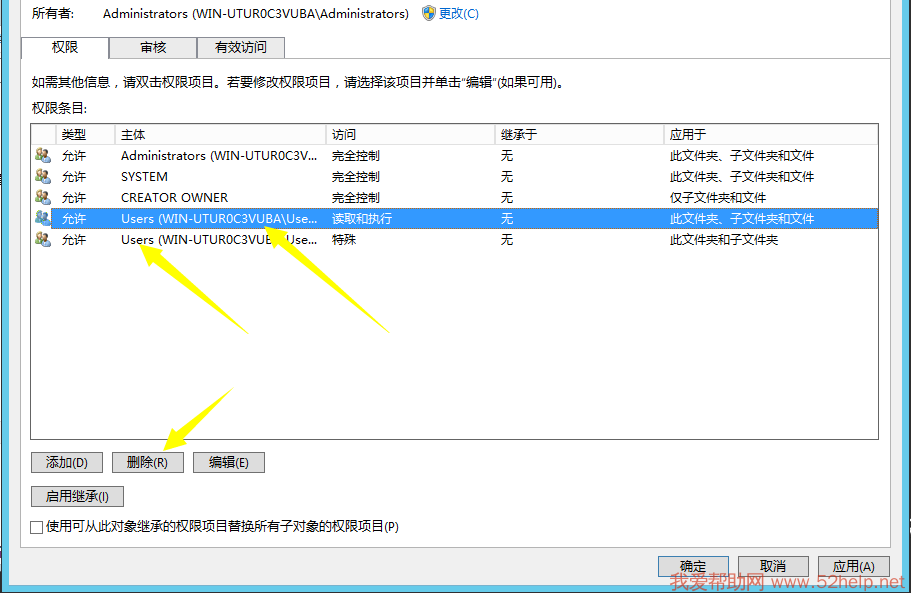Confirm with the 确定 button
Screen dimensions: 911x593
(x=693, y=567)
